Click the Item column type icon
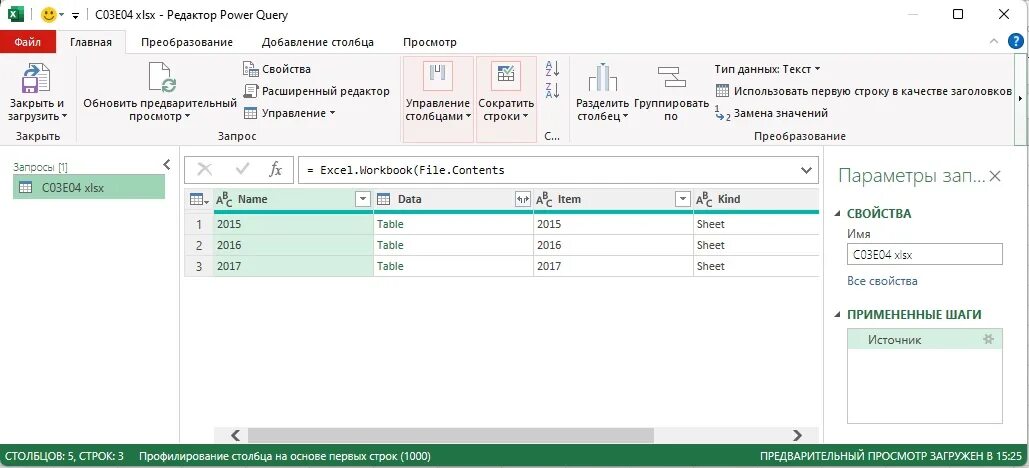1029x468 pixels. point(545,200)
